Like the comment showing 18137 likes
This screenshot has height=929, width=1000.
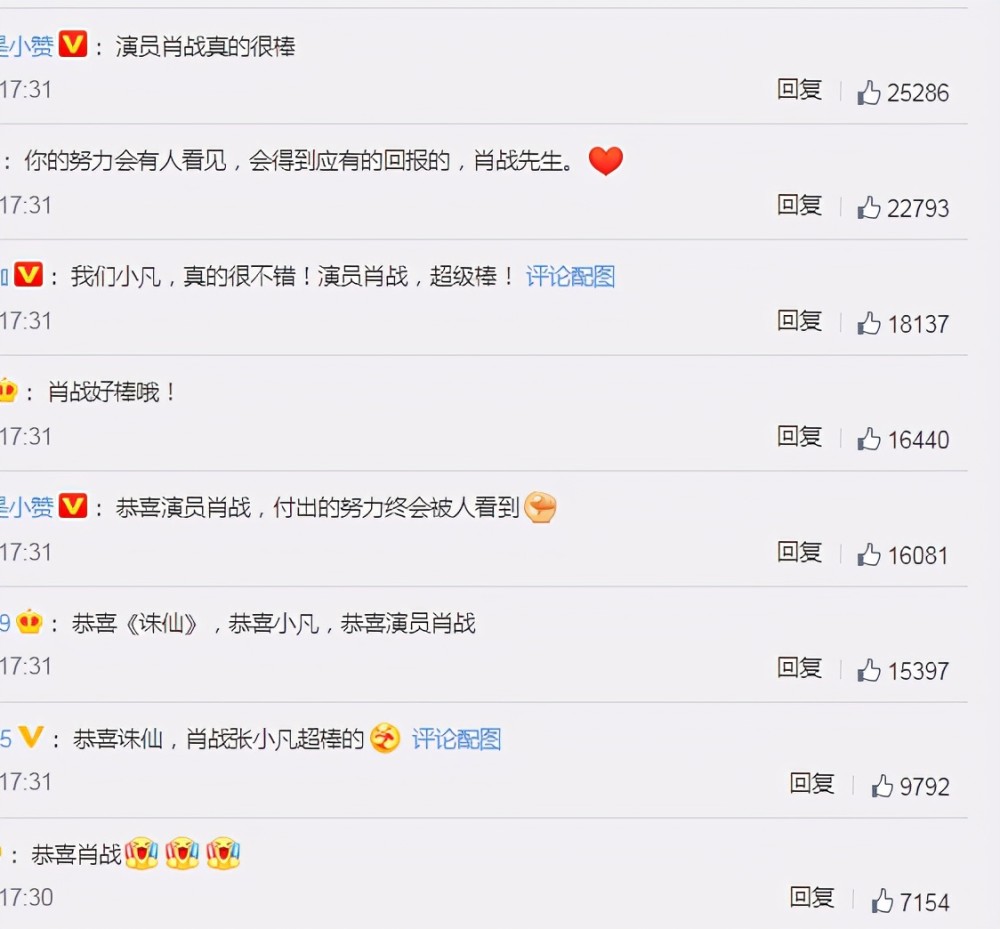(x=869, y=324)
